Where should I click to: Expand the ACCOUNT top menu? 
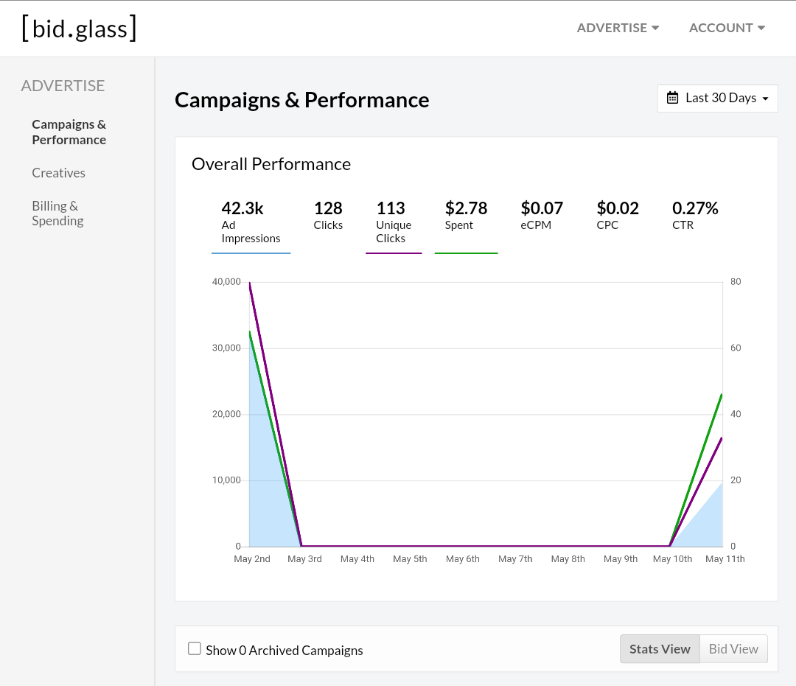[726, 28]
